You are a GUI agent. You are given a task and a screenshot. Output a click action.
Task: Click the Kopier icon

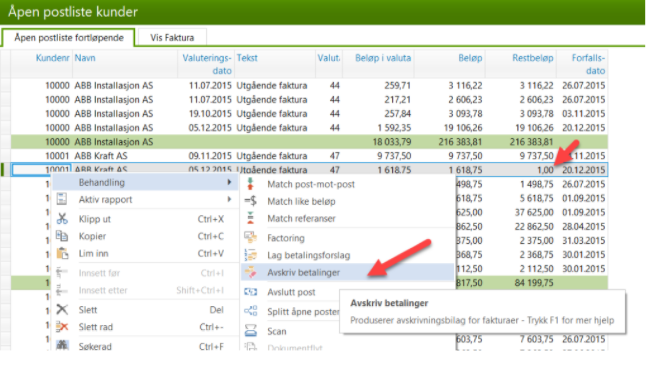point(62,236)
